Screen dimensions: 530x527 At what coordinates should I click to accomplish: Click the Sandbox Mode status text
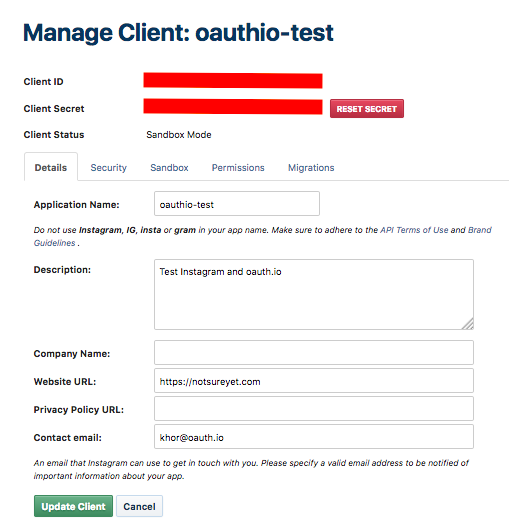(179, 135)
